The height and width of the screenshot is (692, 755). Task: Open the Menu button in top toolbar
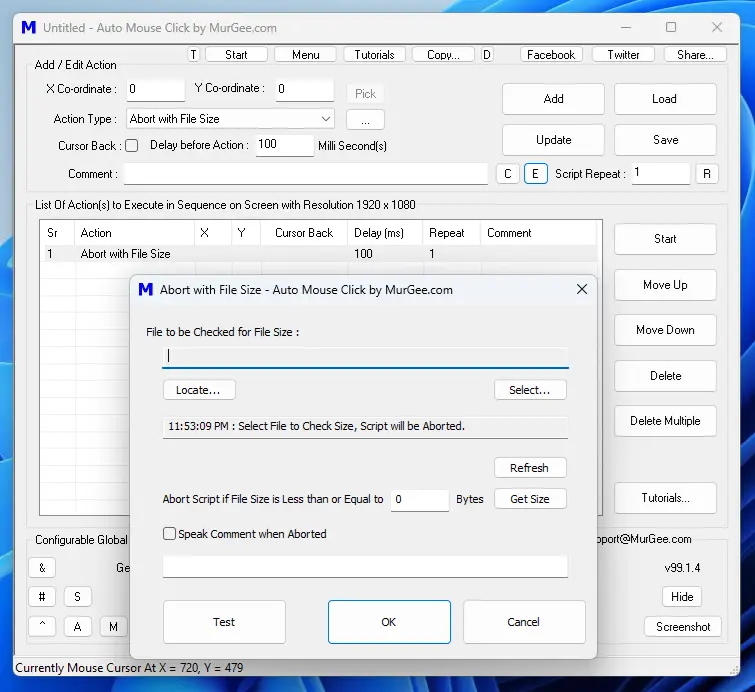click(306, 54)
